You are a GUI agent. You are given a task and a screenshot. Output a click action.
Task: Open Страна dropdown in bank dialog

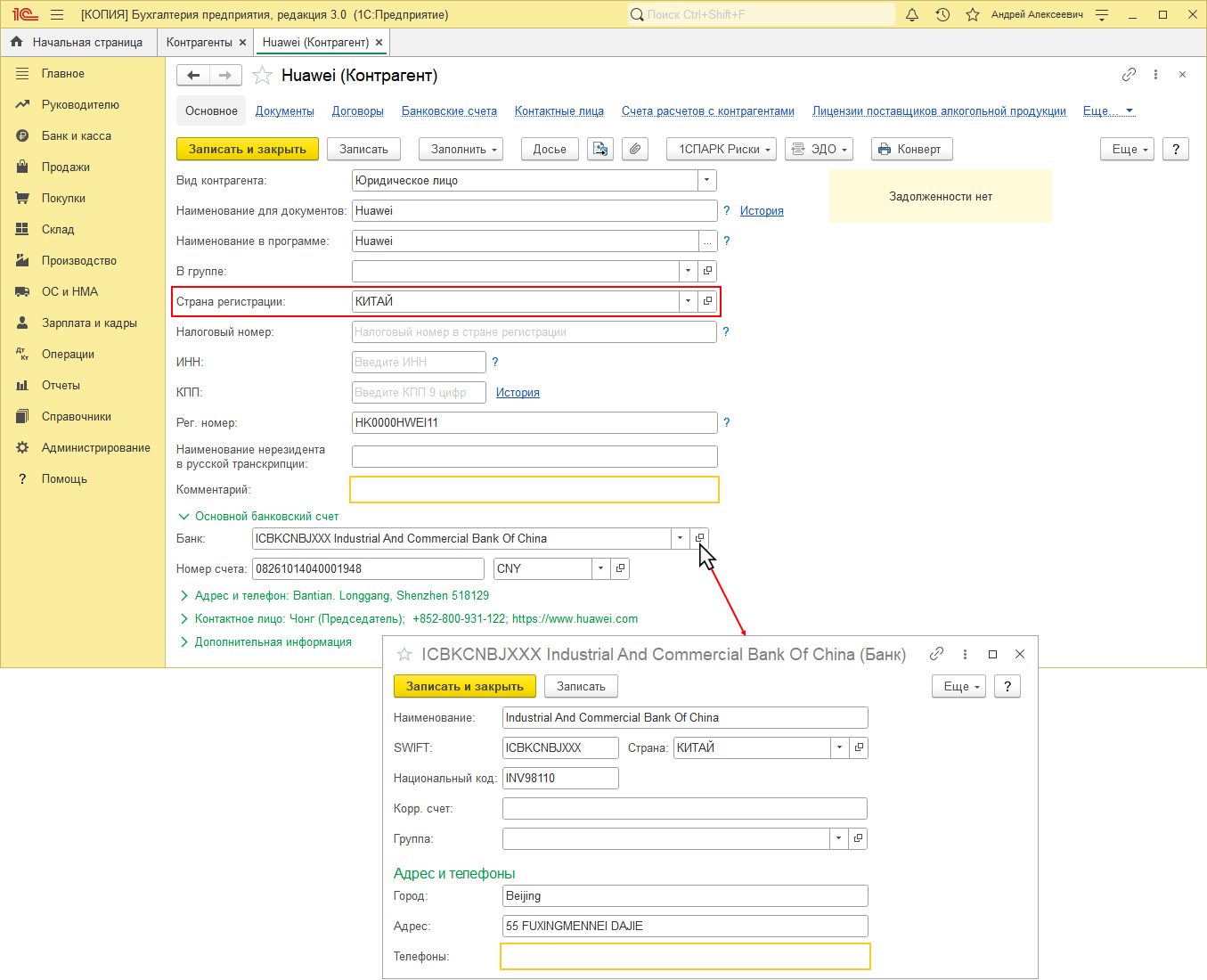(840, 747)
